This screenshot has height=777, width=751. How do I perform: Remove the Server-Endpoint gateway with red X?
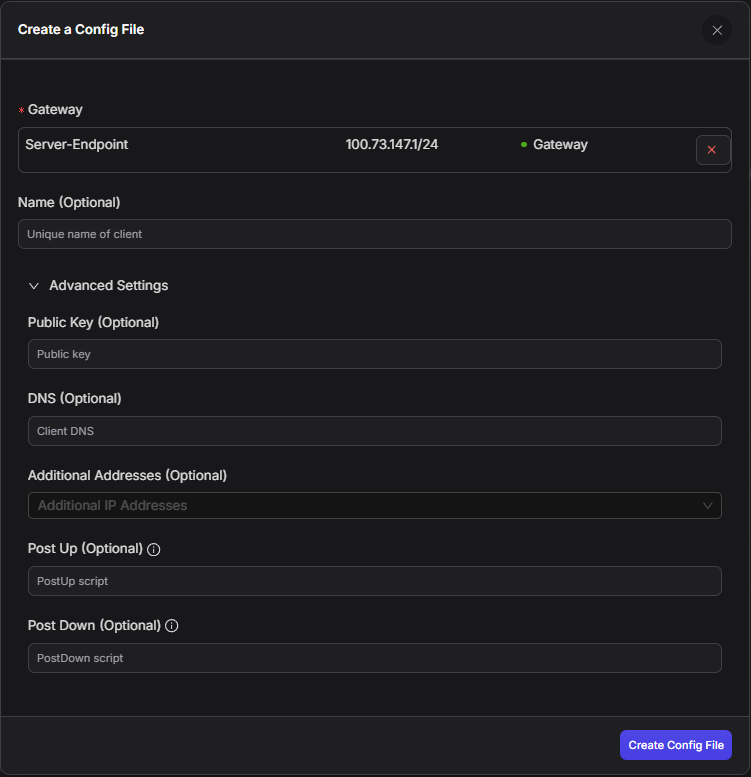[x=712, y=150]
